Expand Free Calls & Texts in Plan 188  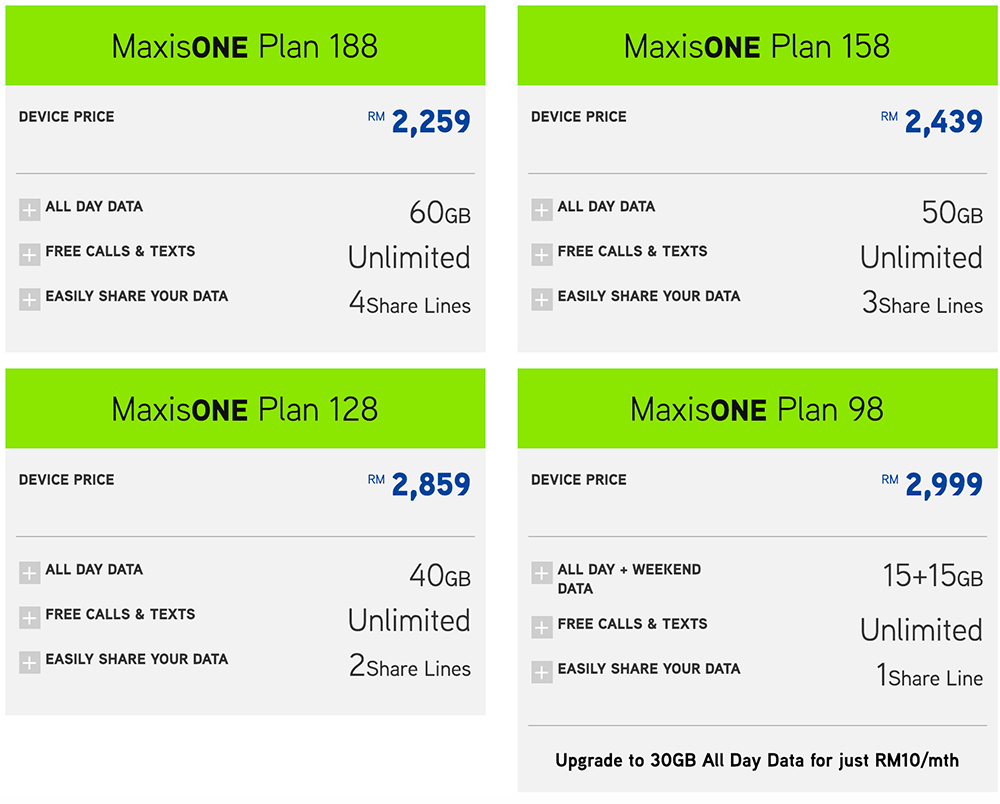(30, 255)
